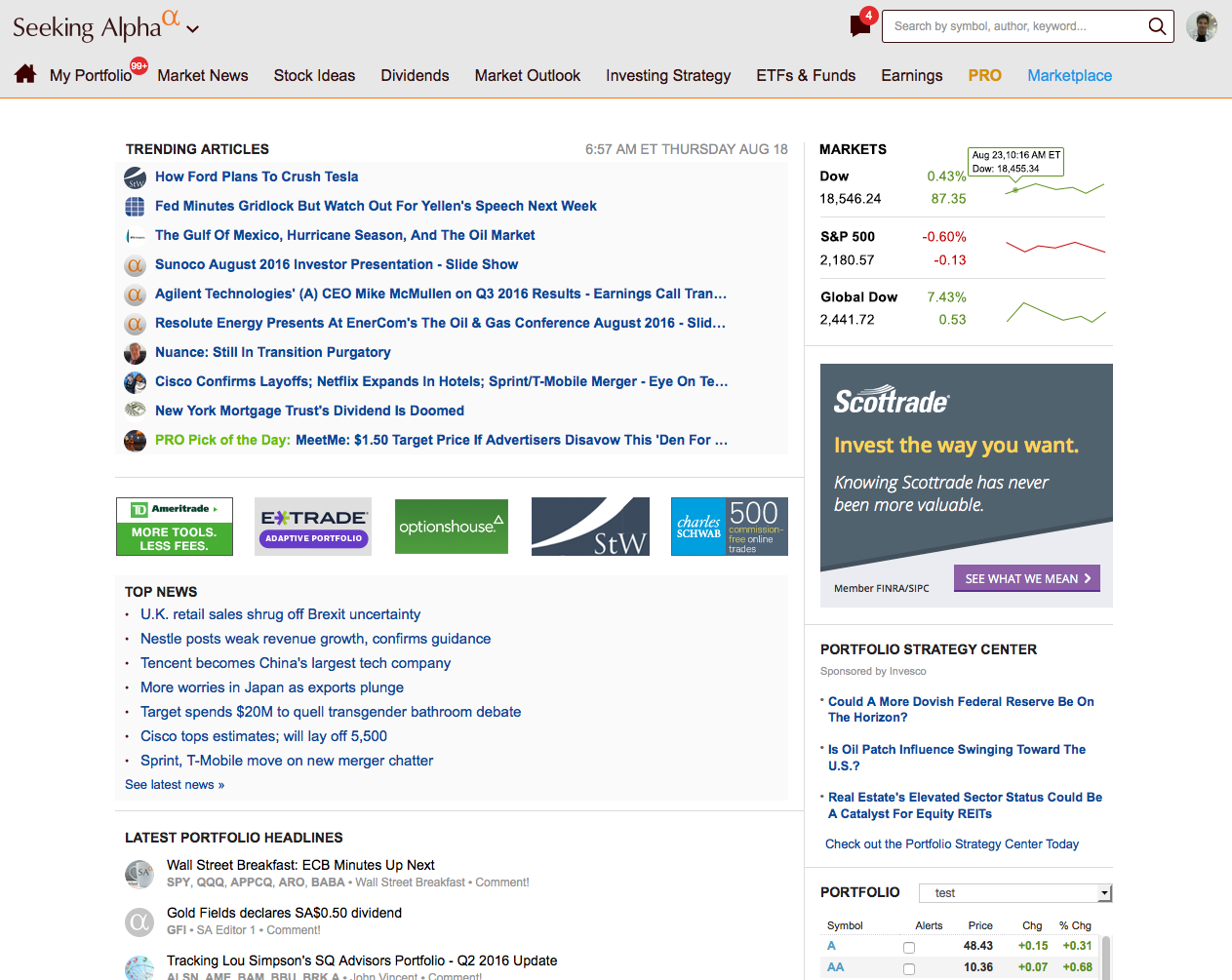Click Comment! under Gold Fields dividend headline
Screen dimensions: 1232x980
(x=294, y=930)
